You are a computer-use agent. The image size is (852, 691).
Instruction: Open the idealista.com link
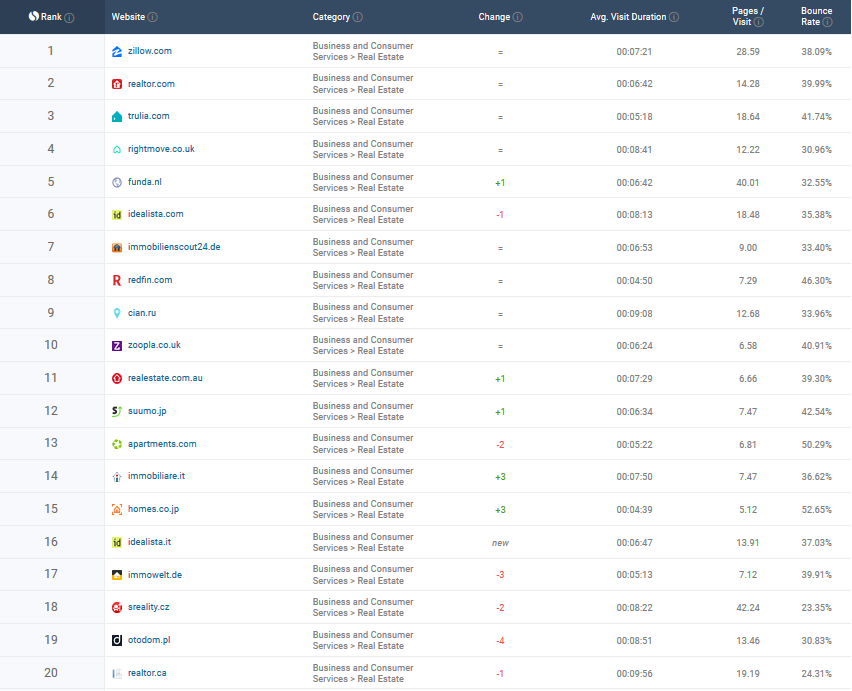[x=156, y=214]
